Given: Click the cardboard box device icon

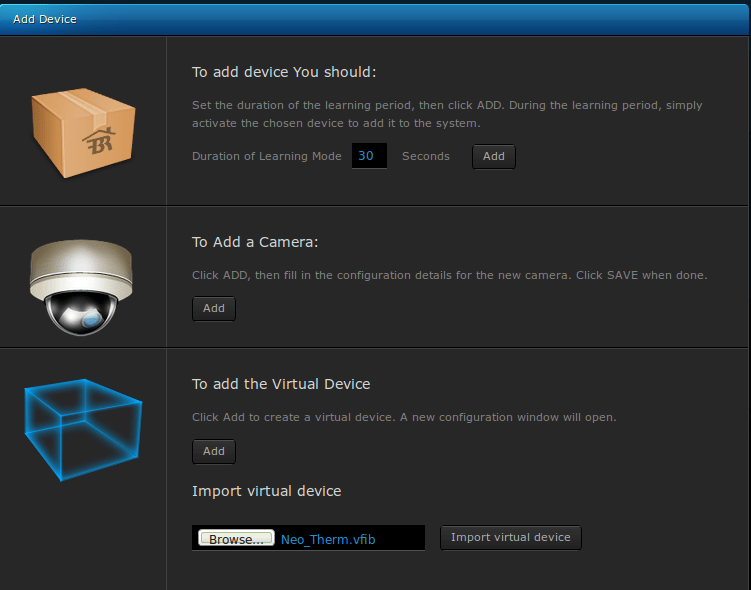Looking at the screenshot, I should pyautogui.click(x=83, y=133).
